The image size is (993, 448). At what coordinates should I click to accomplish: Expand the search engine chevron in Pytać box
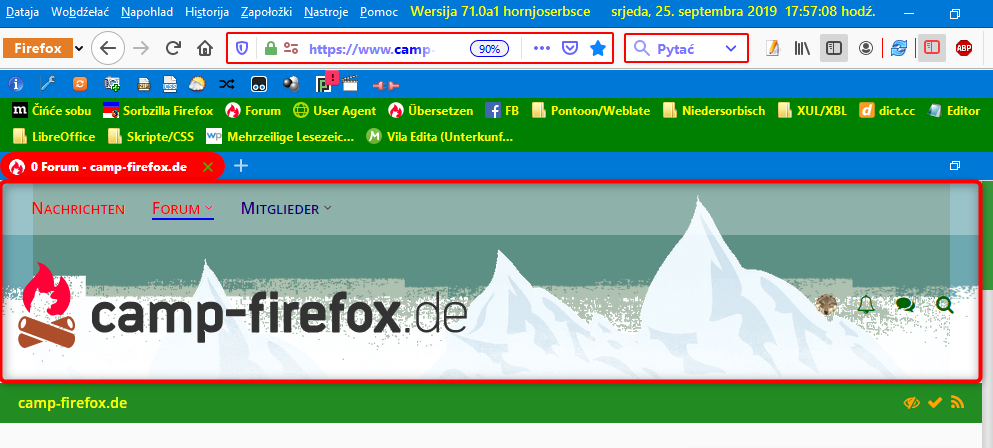731,48
